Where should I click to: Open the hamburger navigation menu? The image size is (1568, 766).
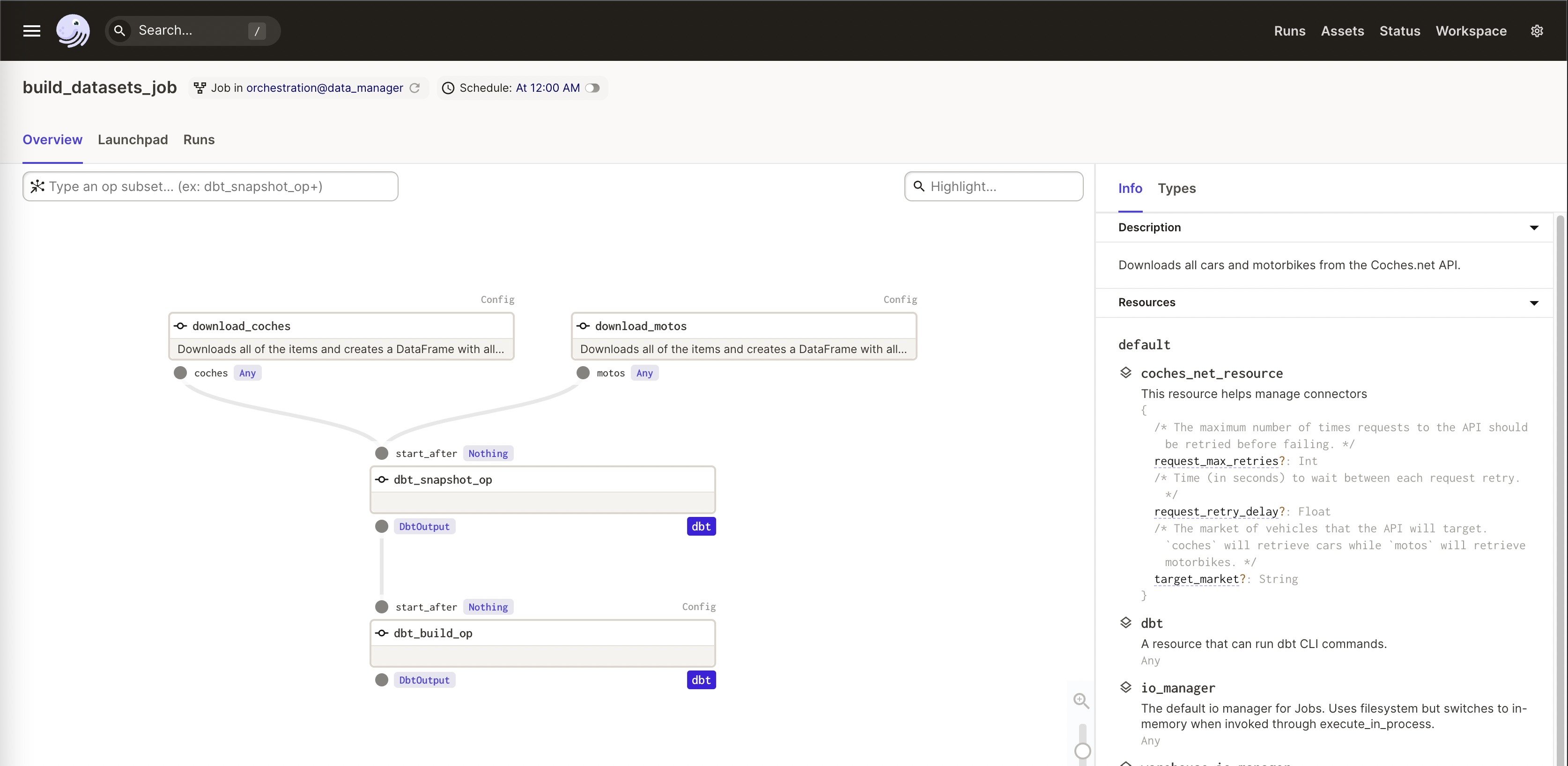click(x=32, y=30)
